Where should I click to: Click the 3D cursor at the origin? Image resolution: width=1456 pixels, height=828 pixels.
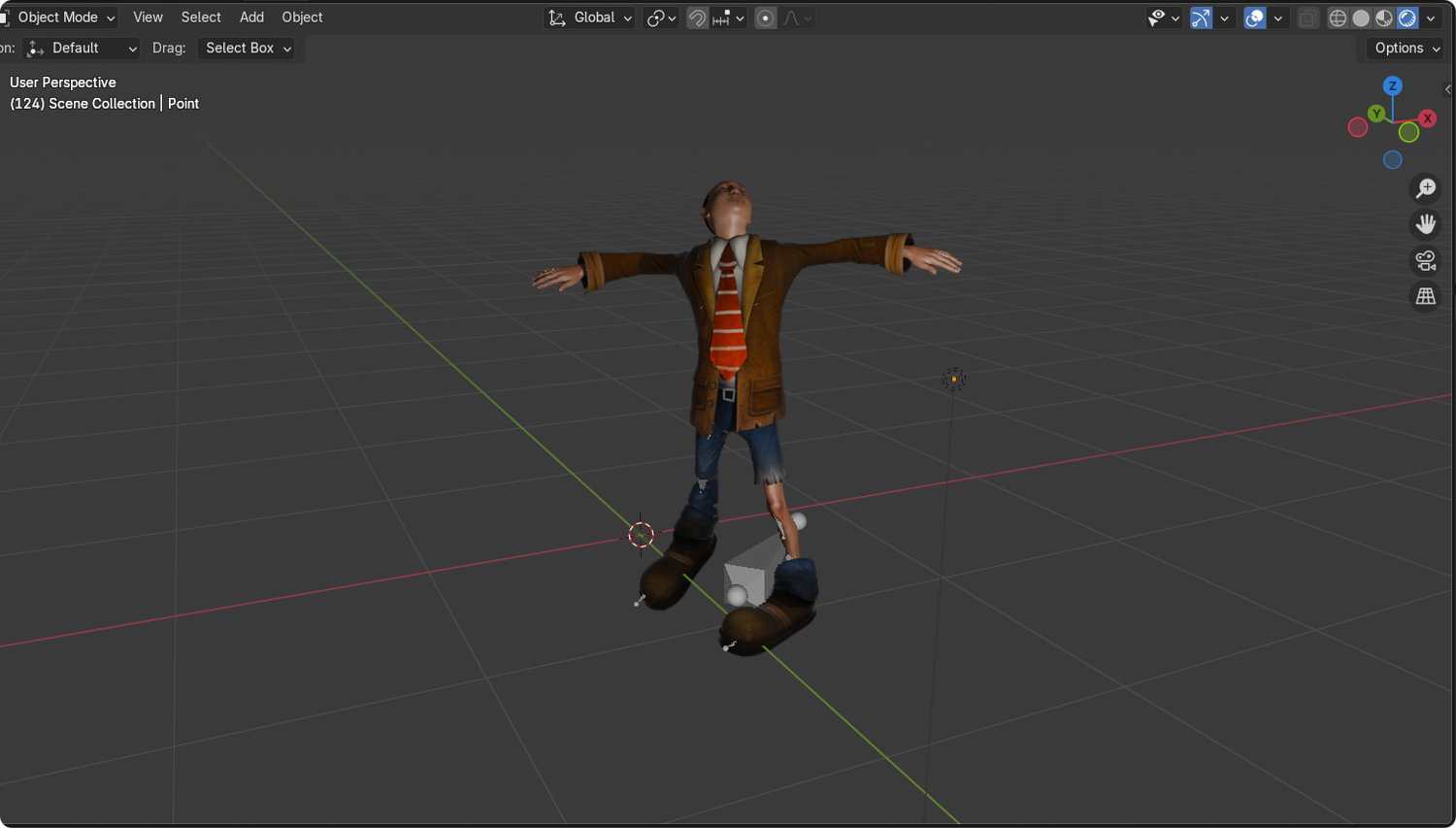641,535
